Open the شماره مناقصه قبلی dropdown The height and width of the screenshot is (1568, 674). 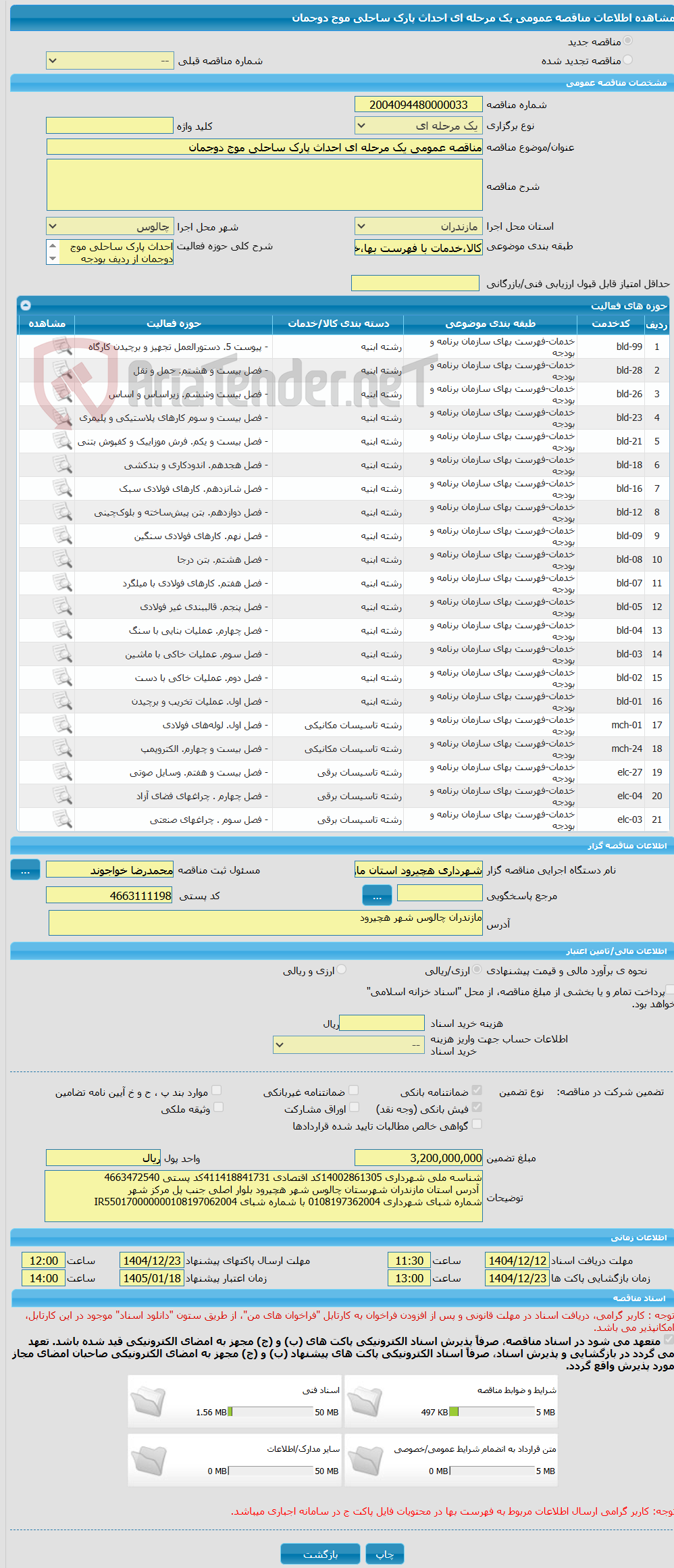click(109, 61)
